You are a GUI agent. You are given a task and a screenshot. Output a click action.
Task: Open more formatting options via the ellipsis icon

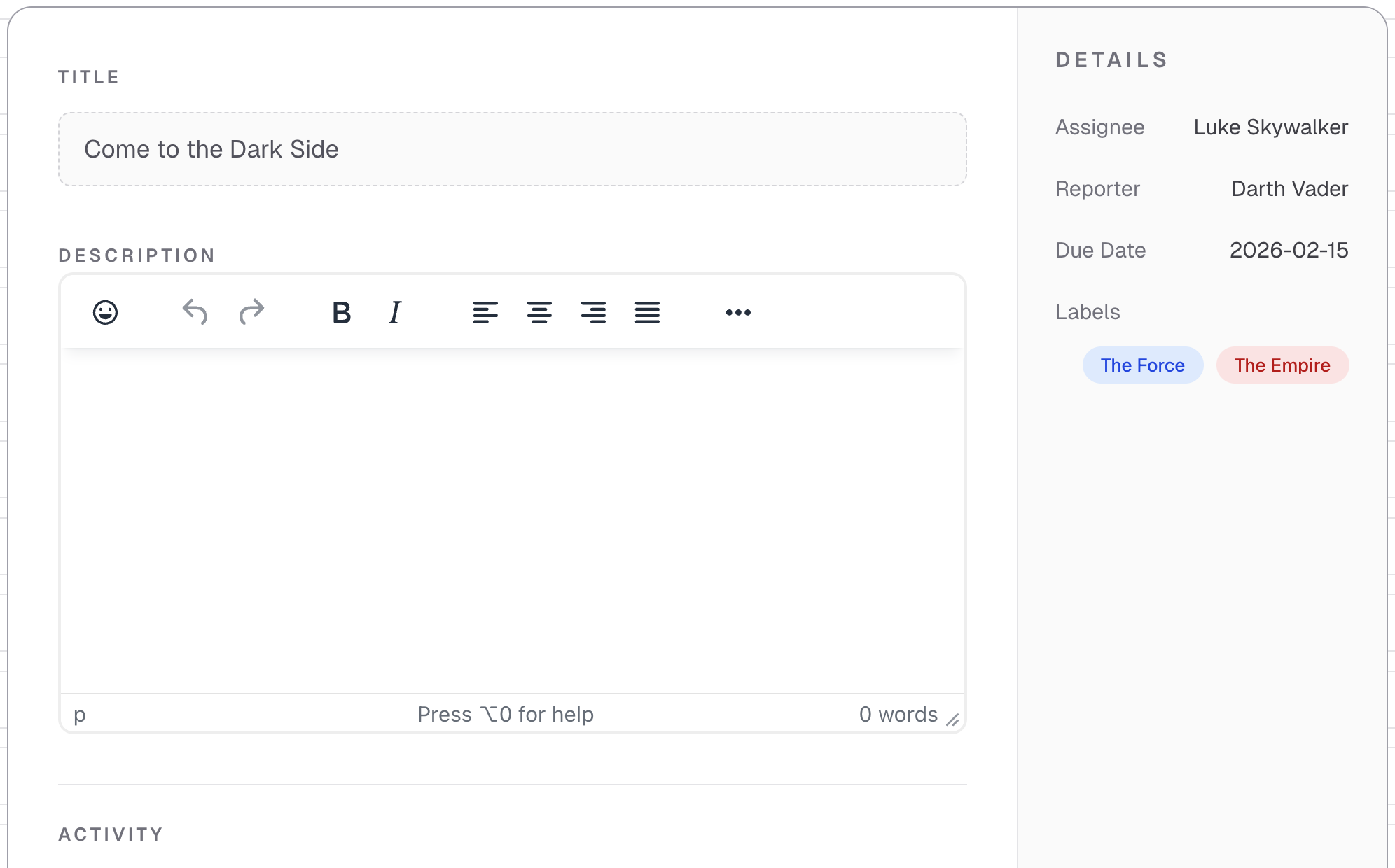click(738, 313)
